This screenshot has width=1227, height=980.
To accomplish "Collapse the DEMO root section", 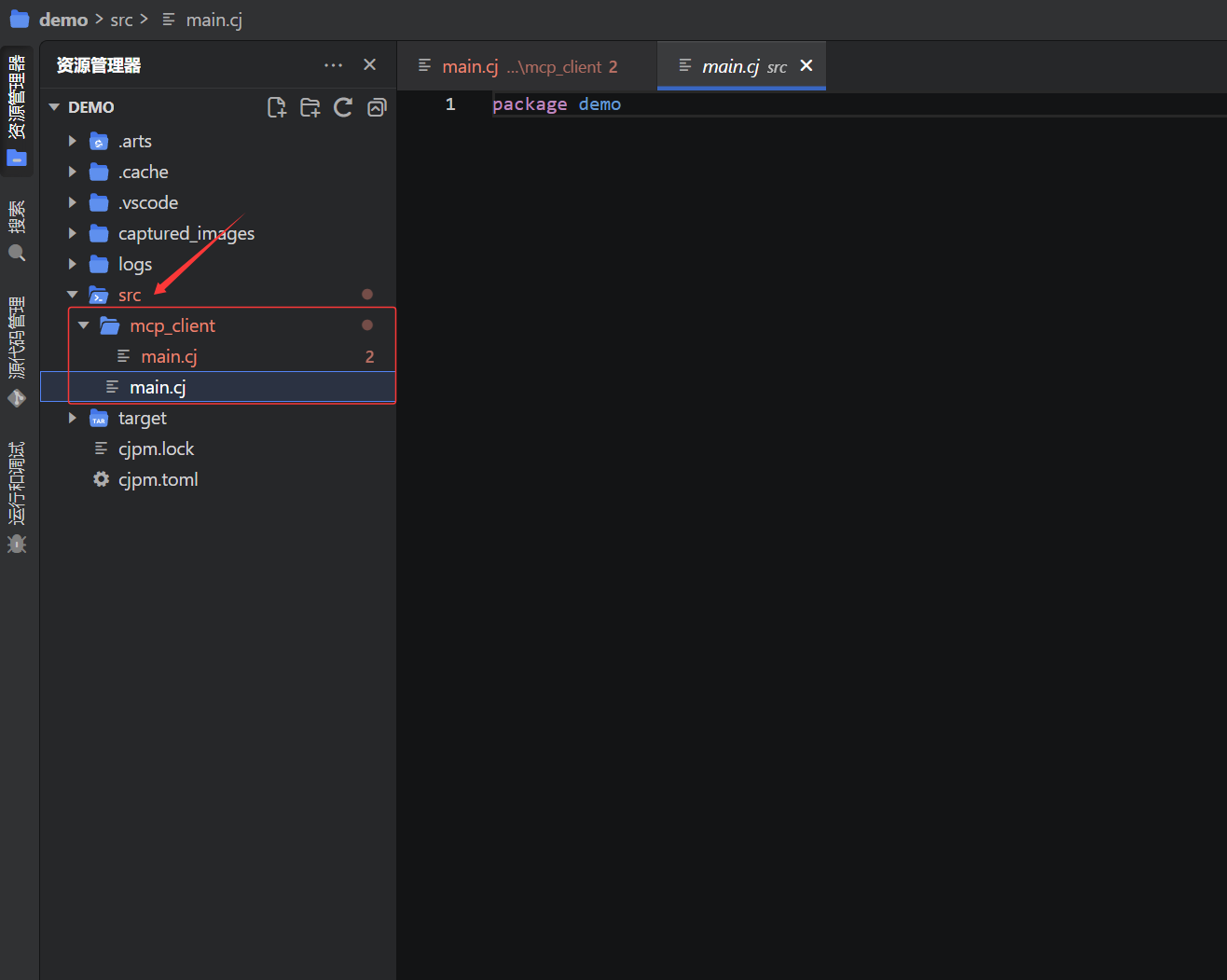I will coord(54,107).
